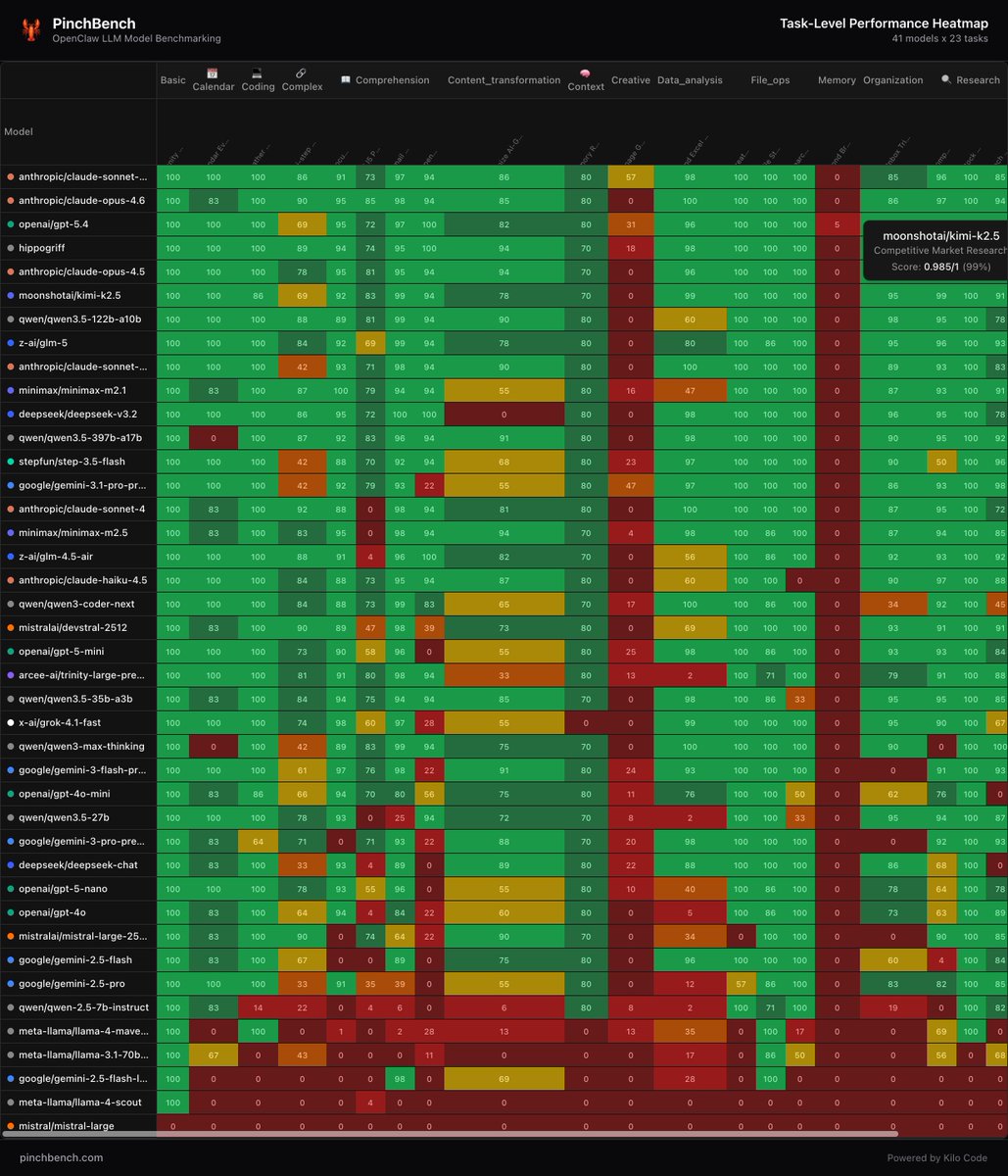This screenshot has height=1176, width=1008.
Task: Select the qwen/qwen3-max-thinking model name
Action: click(x=81, y=746)
